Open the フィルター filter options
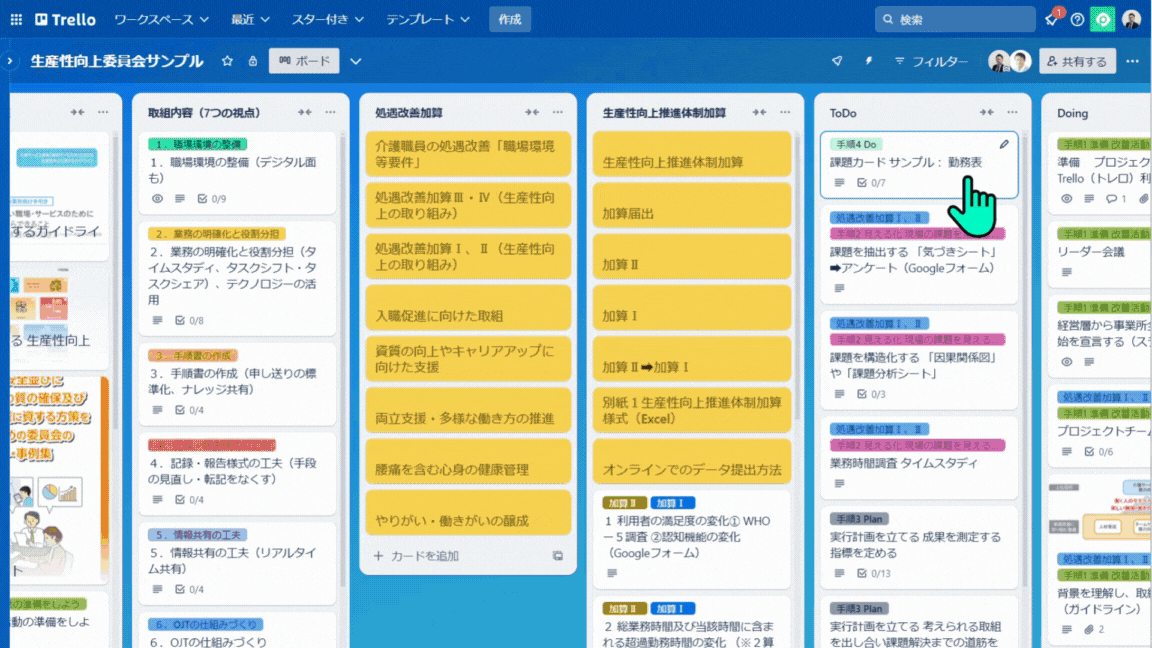 pos(931,61)
